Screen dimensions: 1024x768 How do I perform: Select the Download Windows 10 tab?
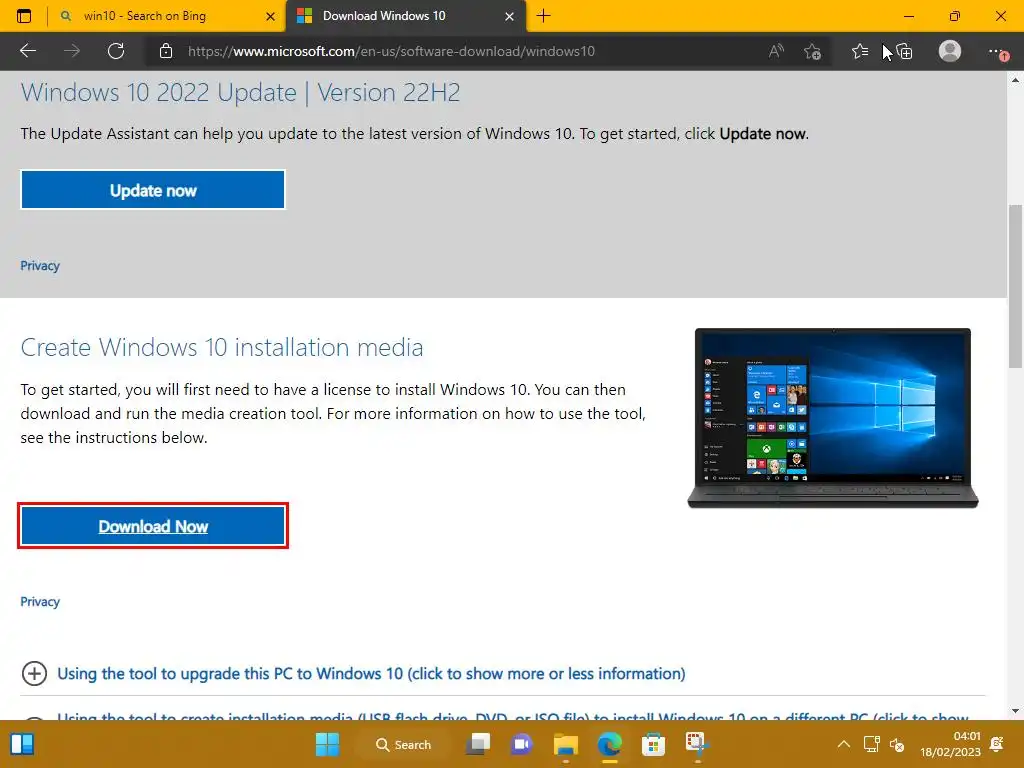[x=406, y=16]
